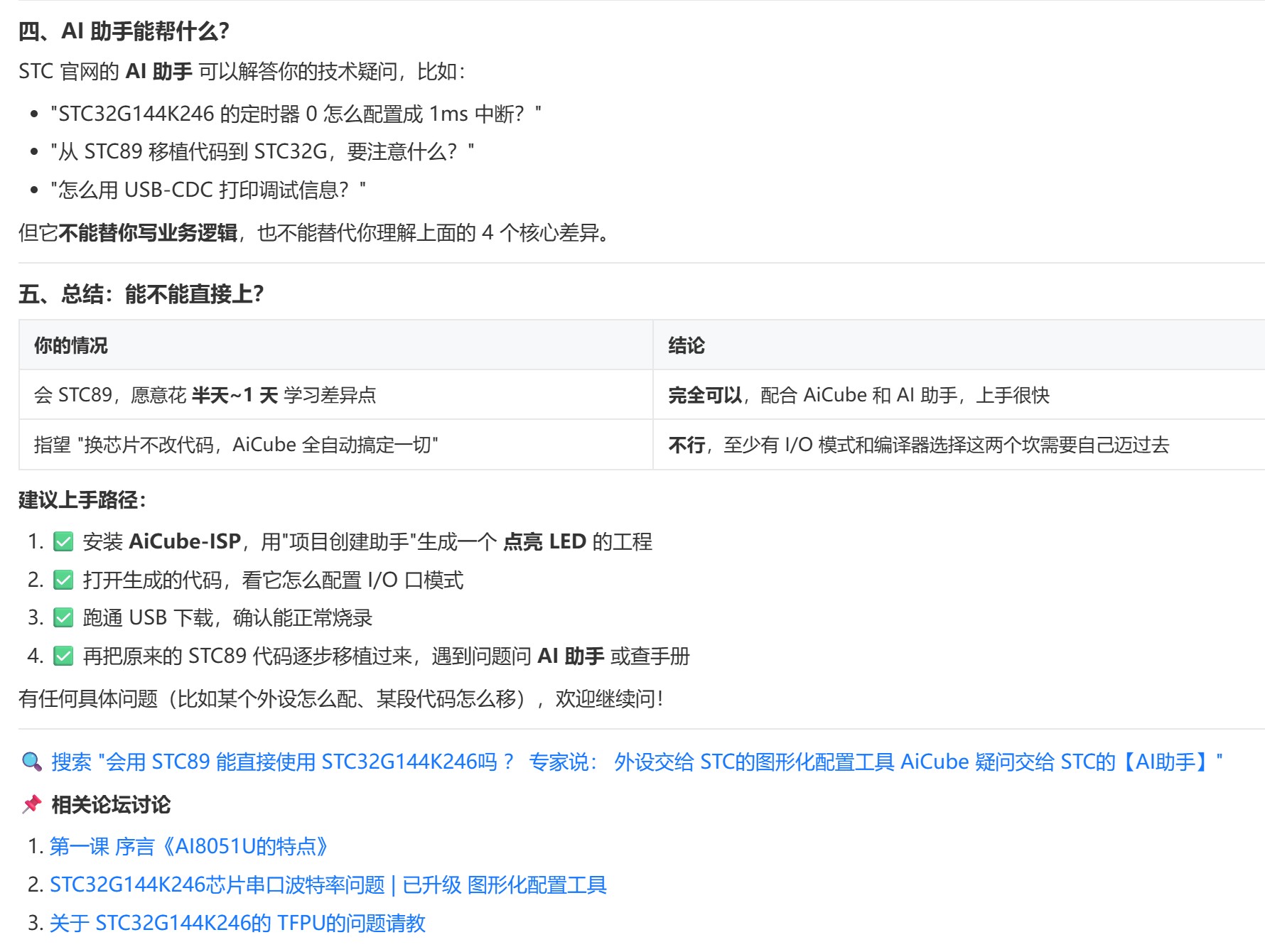Click the bold text AI 助手 in step four
Screen dimensions: 1265x952
[x=571, y=656]
